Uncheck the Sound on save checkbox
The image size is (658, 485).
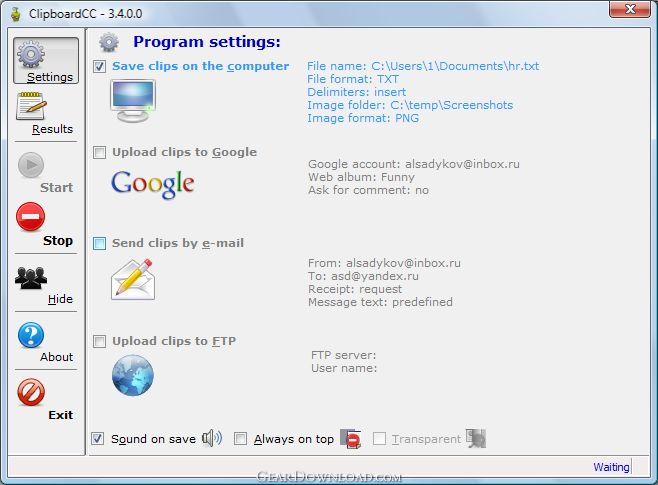click(97, 439)
